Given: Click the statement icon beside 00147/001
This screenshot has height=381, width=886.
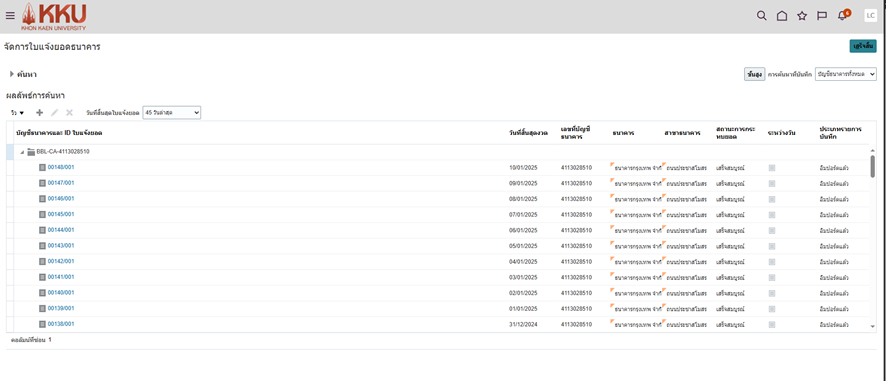Looking at the screenshot, I should [x=42, y=183].
